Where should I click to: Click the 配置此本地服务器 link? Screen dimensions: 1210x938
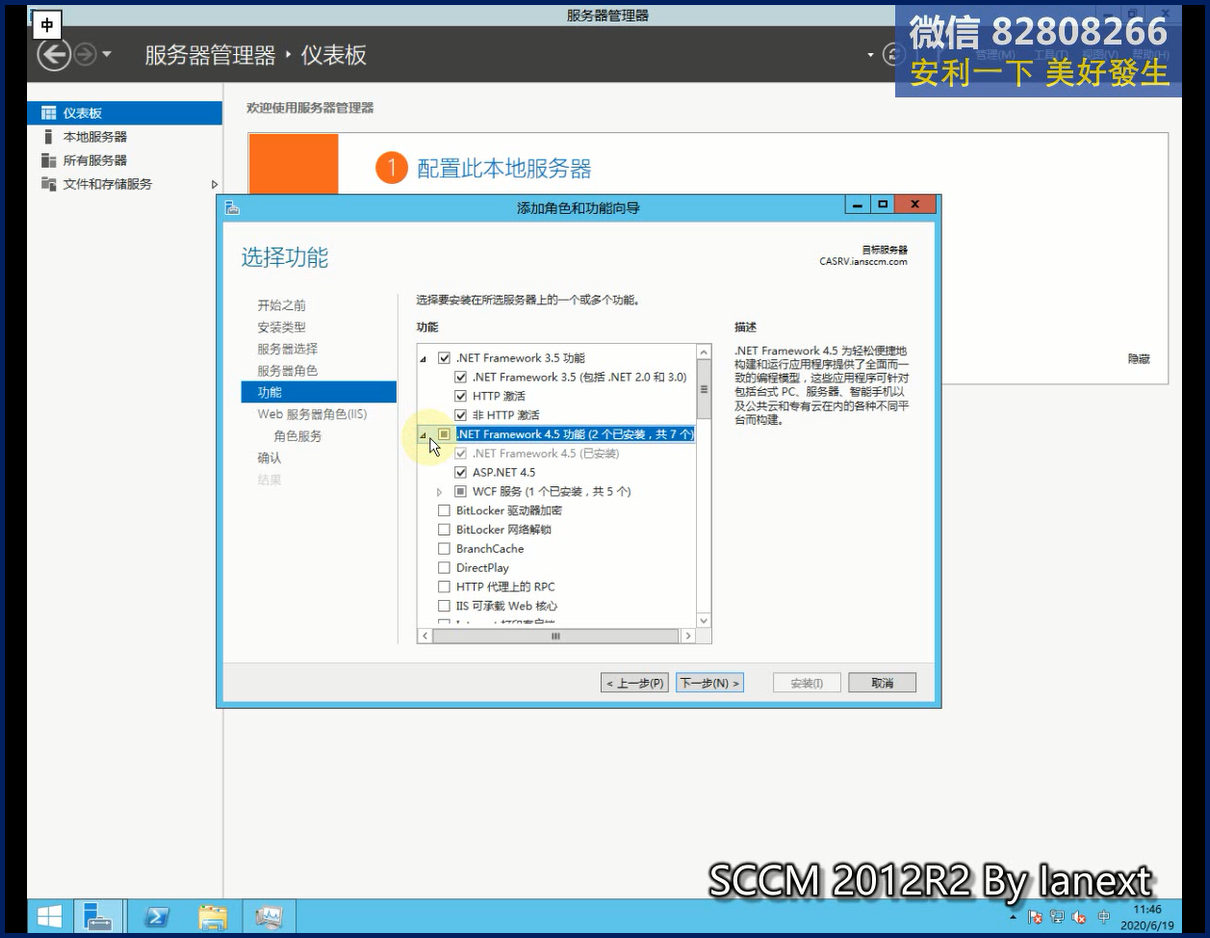tap(504, 168)
